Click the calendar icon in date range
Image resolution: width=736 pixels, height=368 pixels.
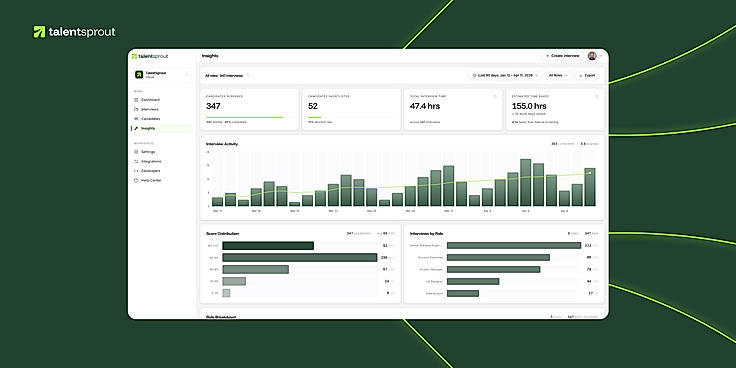coord(474,75)
